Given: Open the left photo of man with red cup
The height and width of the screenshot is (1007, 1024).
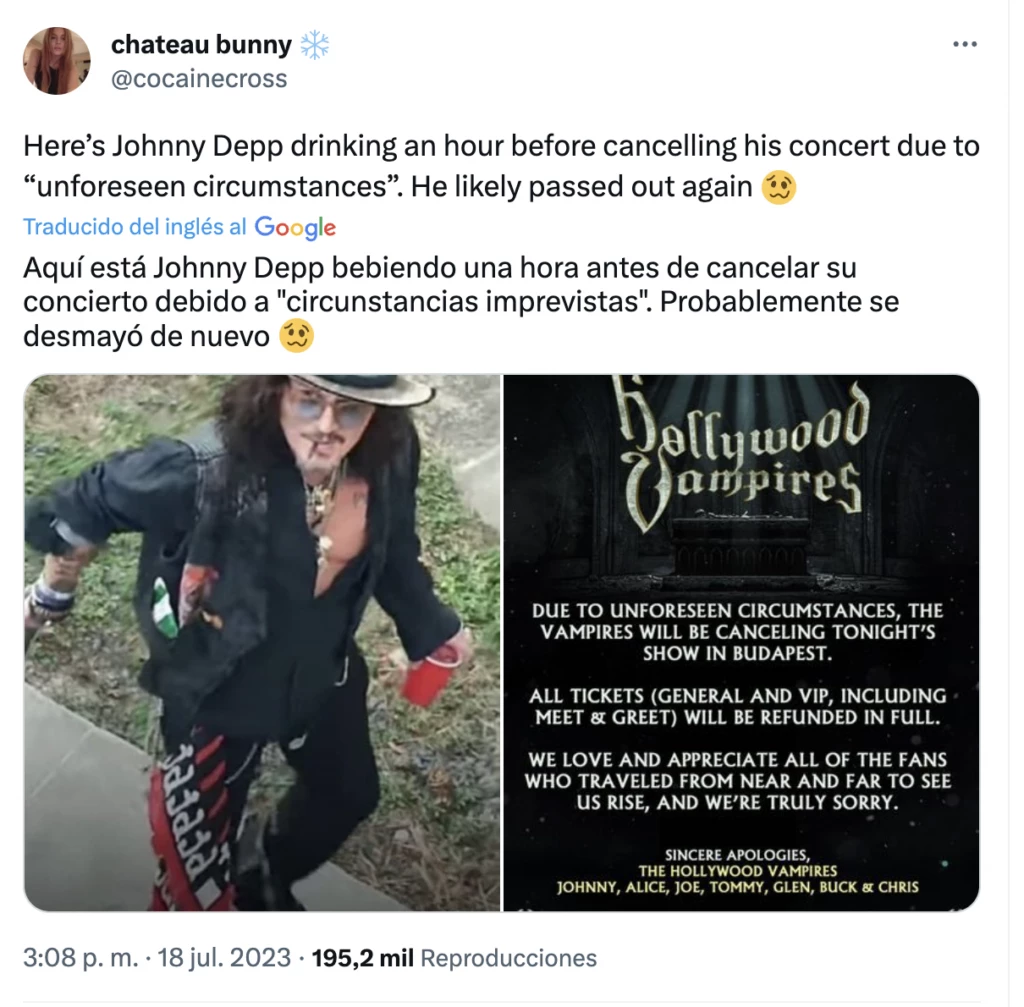Looking at the screenshot, I should pyautogui.click(x=262, y=643).
